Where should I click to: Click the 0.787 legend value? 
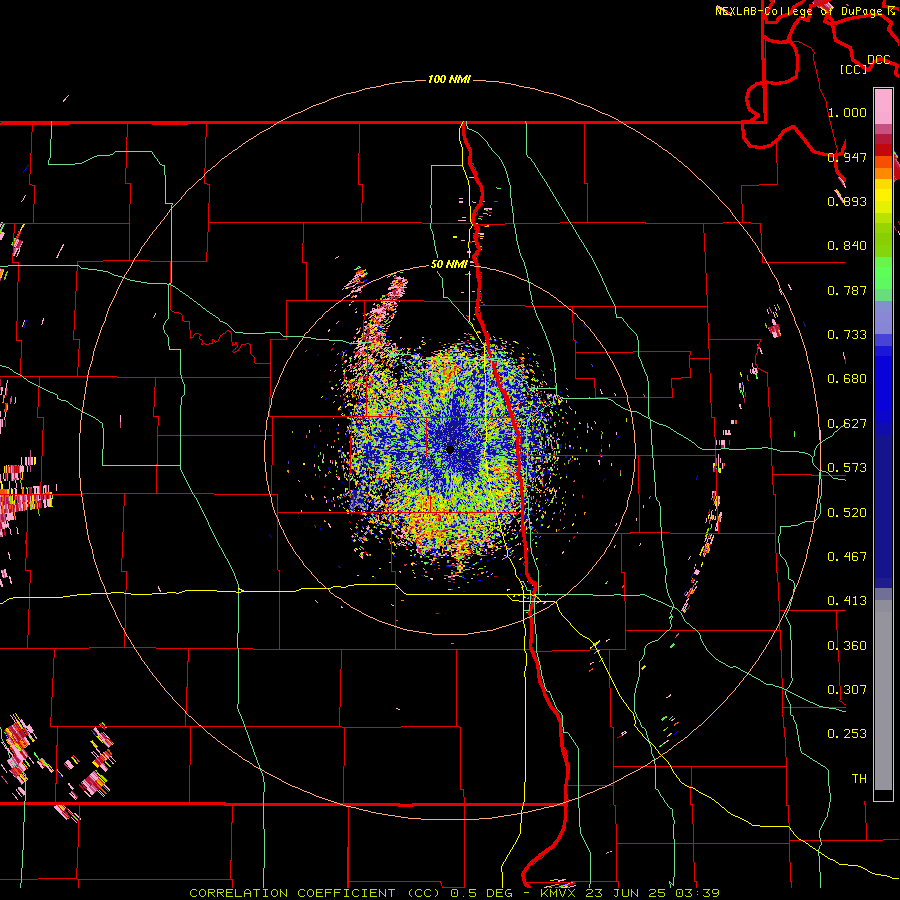[847, 290]
